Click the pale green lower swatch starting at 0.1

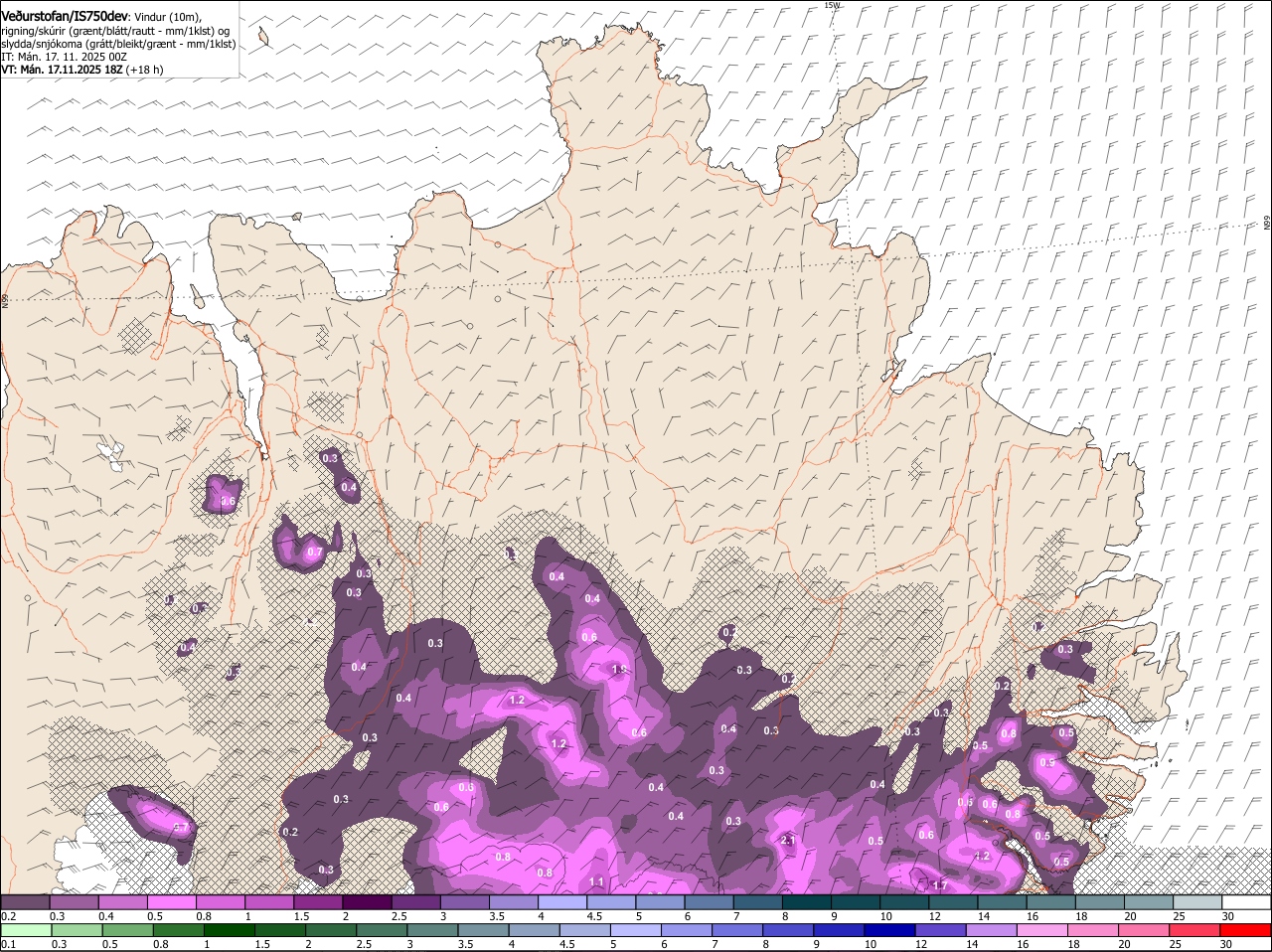point(27,930)
